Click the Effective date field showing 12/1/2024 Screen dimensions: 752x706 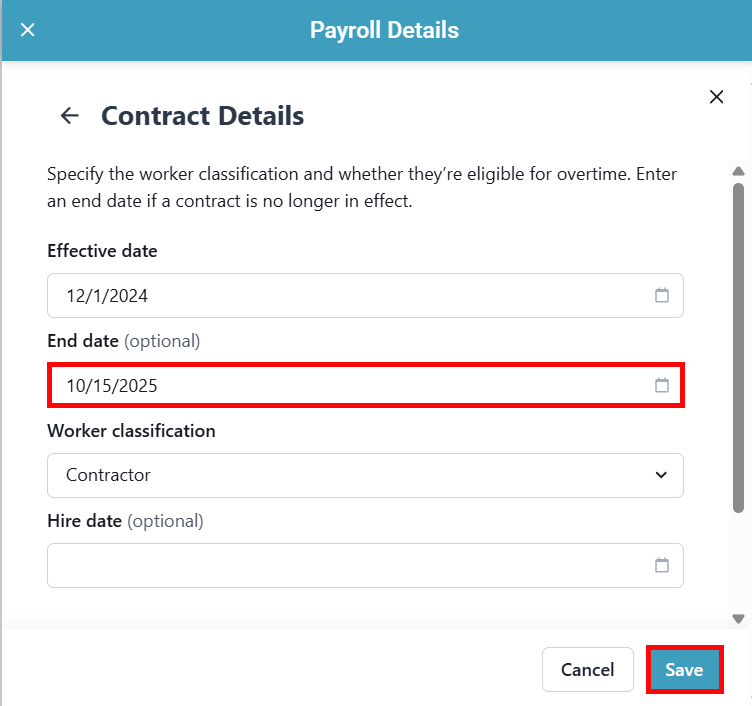pyautogui.click(x=350, y=296)
